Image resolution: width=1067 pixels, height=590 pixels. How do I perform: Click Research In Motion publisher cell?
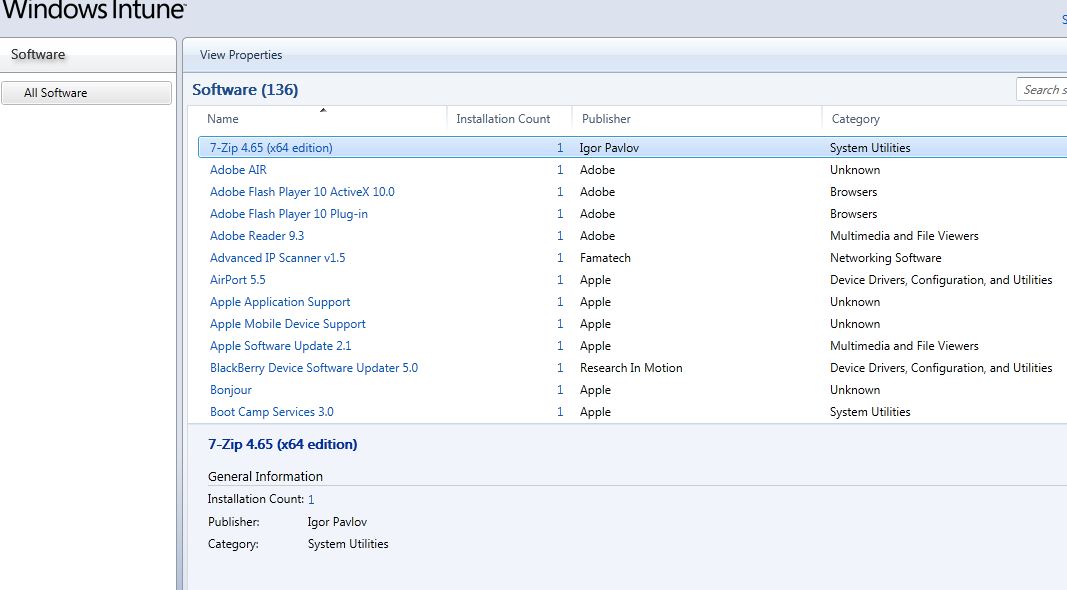(x=631, y=368)
